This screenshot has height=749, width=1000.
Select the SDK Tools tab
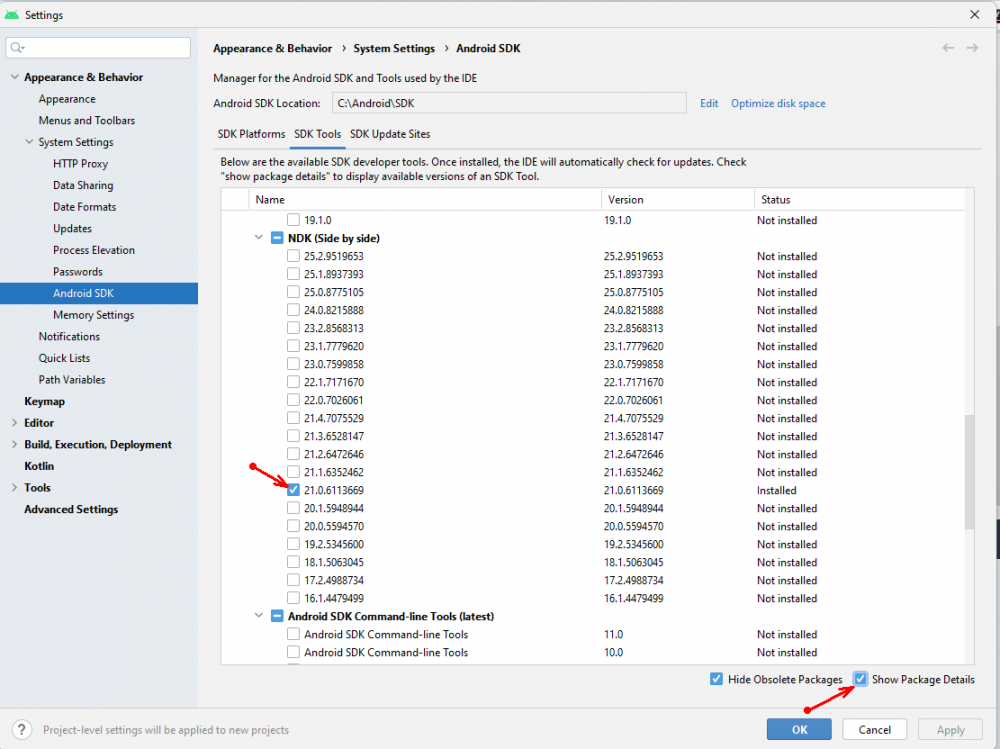click(318, 134)
